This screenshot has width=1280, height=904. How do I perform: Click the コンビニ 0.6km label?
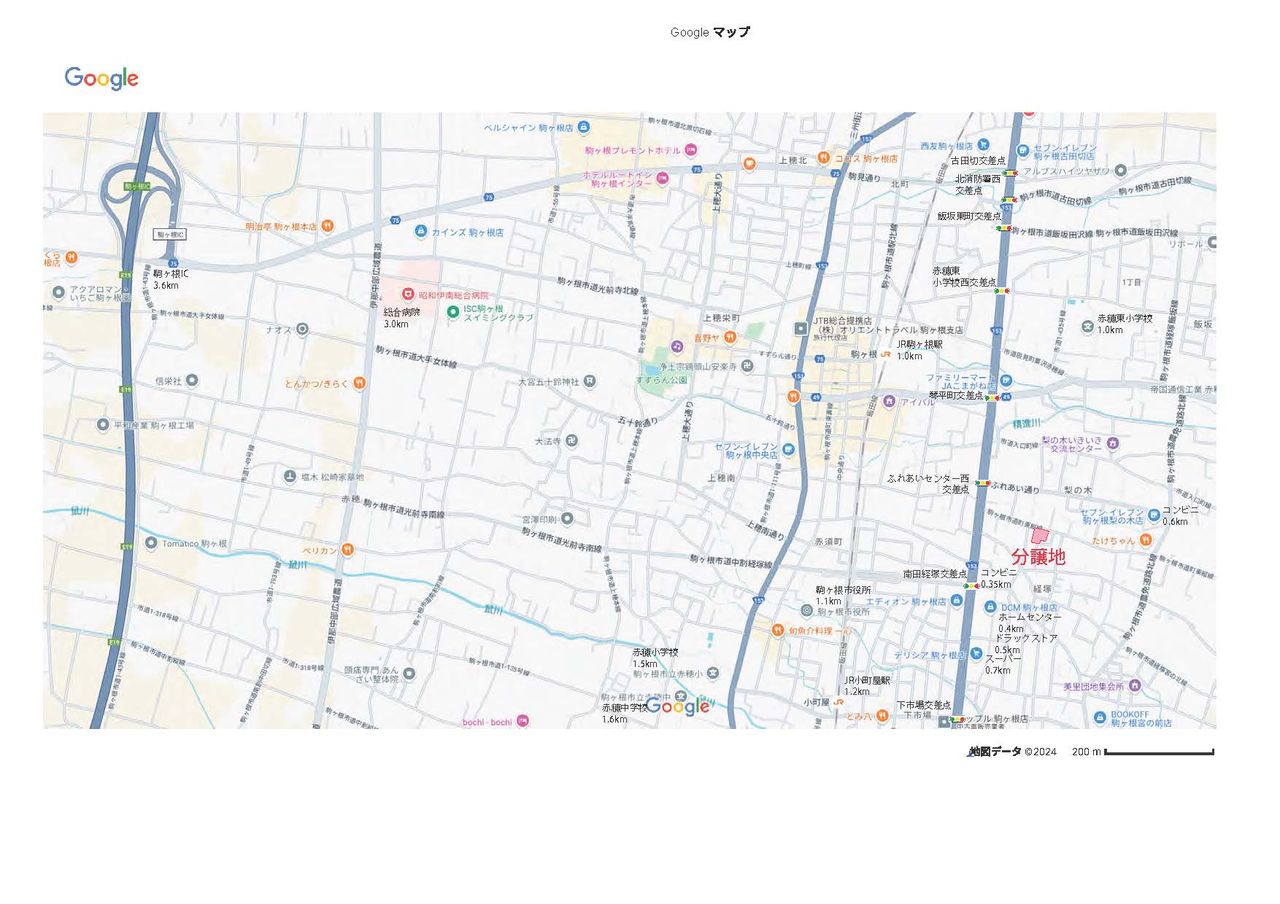pyautogui.click(x=1180, y=516)
